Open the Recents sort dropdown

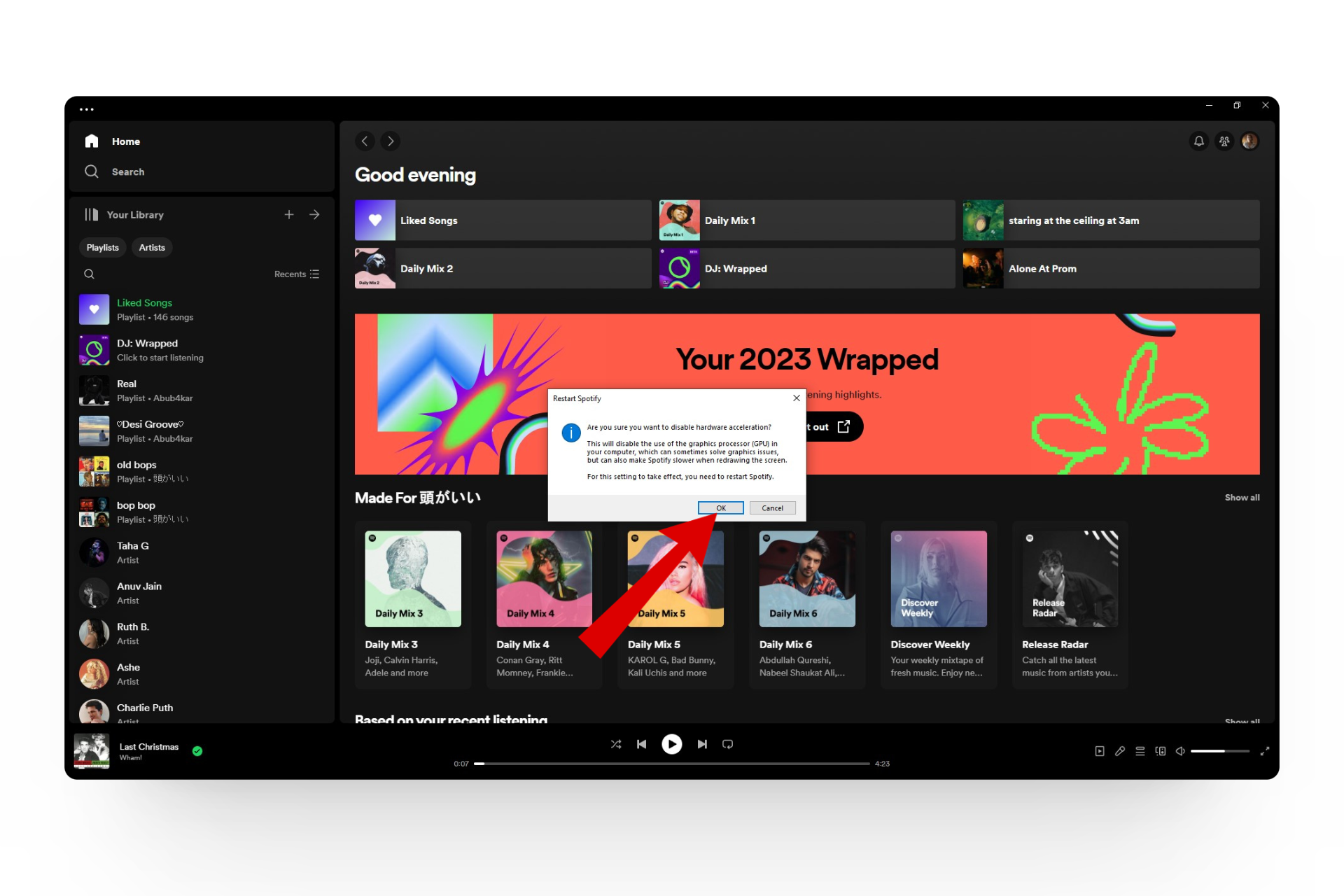(297, 274)
